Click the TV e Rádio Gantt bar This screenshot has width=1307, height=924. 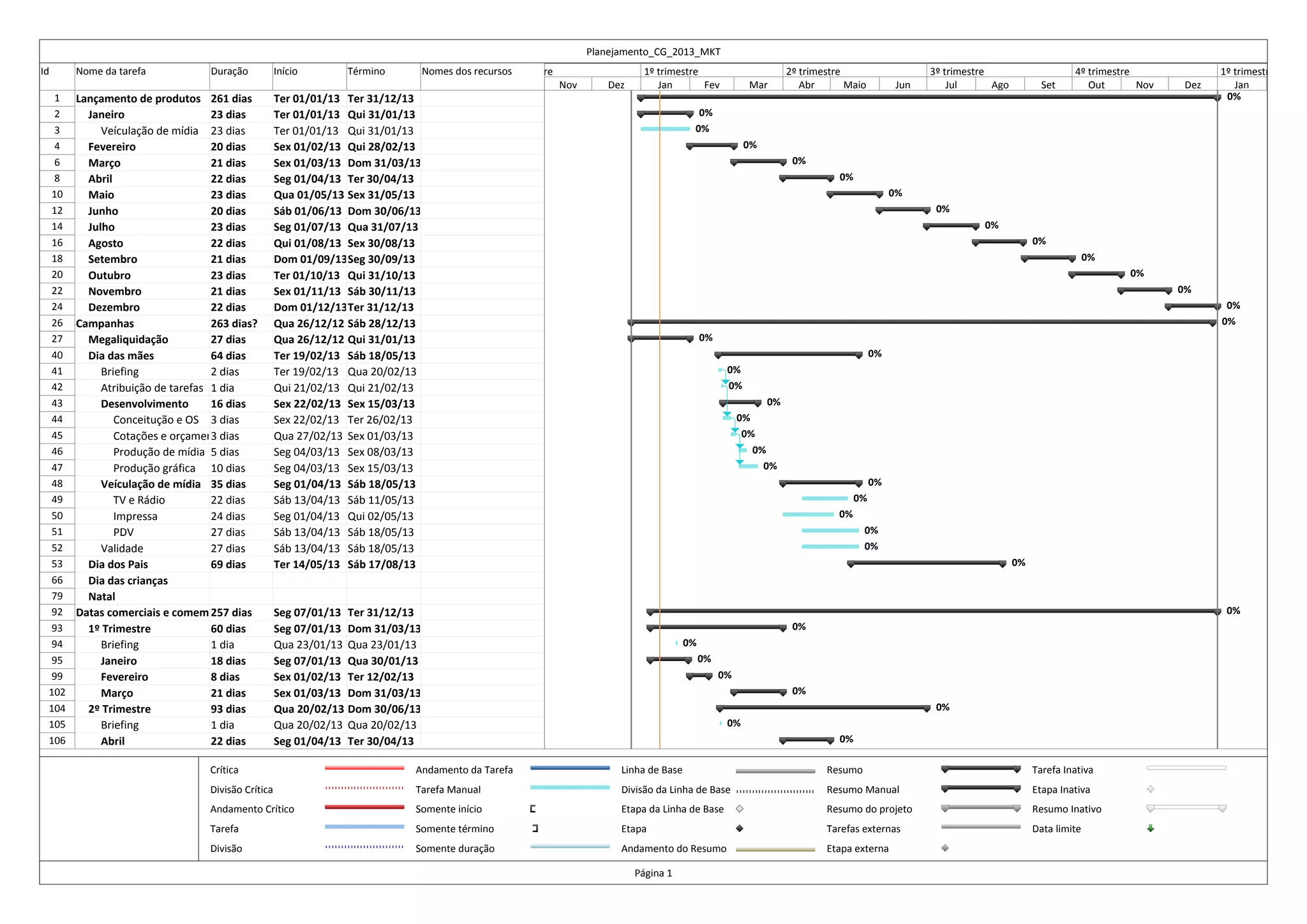825,498
